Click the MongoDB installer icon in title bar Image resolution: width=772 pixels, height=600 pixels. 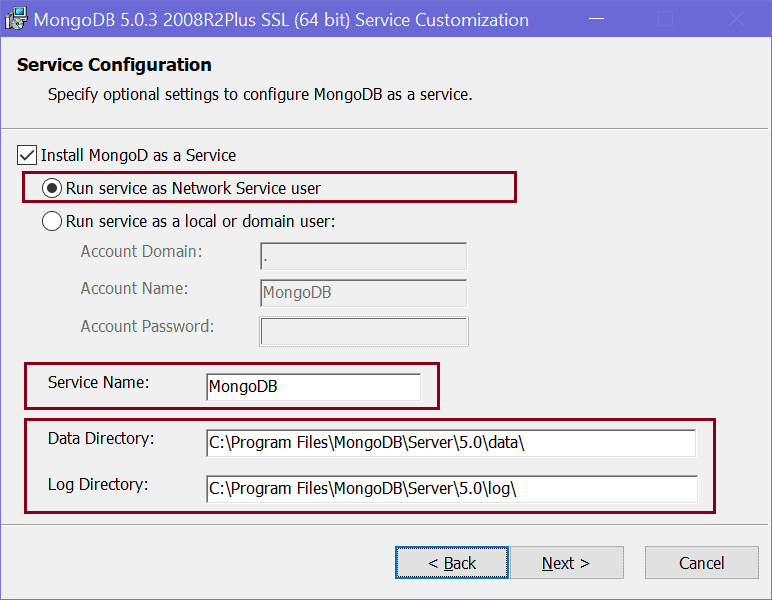(x=16, y=19)
